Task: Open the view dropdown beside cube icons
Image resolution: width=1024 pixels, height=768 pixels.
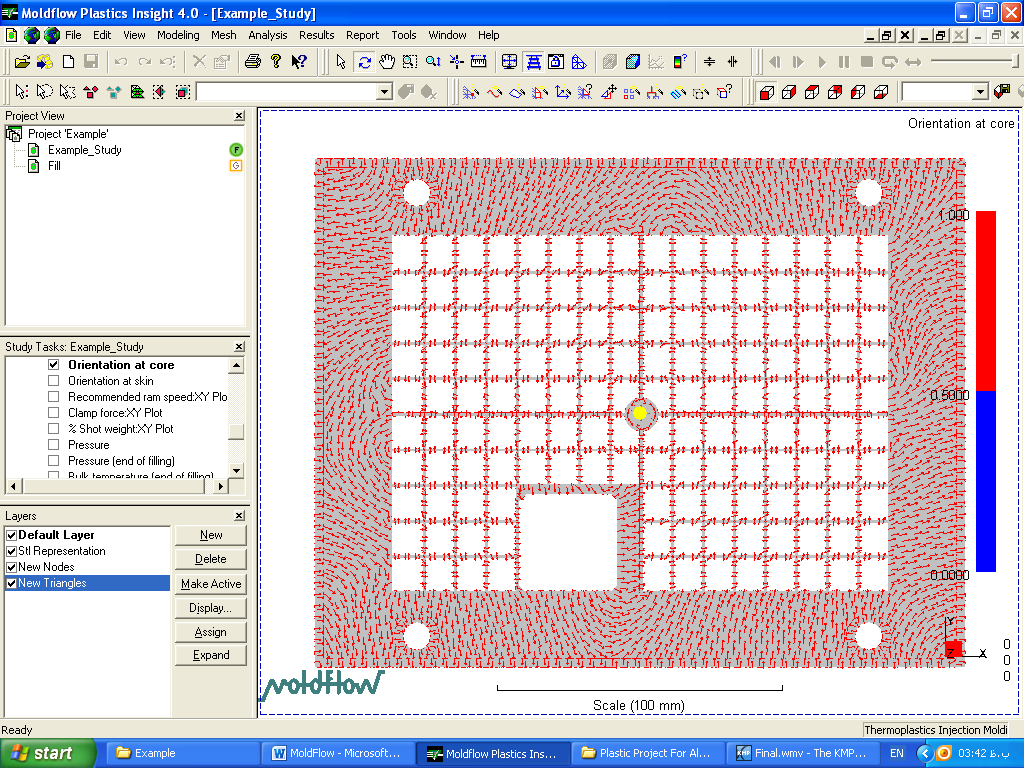Action: pyautogui.click(x=980, y=92)
